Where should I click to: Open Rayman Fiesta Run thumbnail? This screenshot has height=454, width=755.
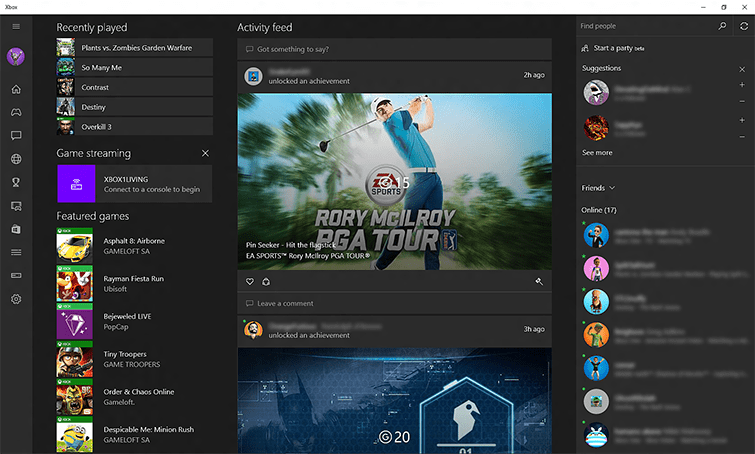(74, 284)
